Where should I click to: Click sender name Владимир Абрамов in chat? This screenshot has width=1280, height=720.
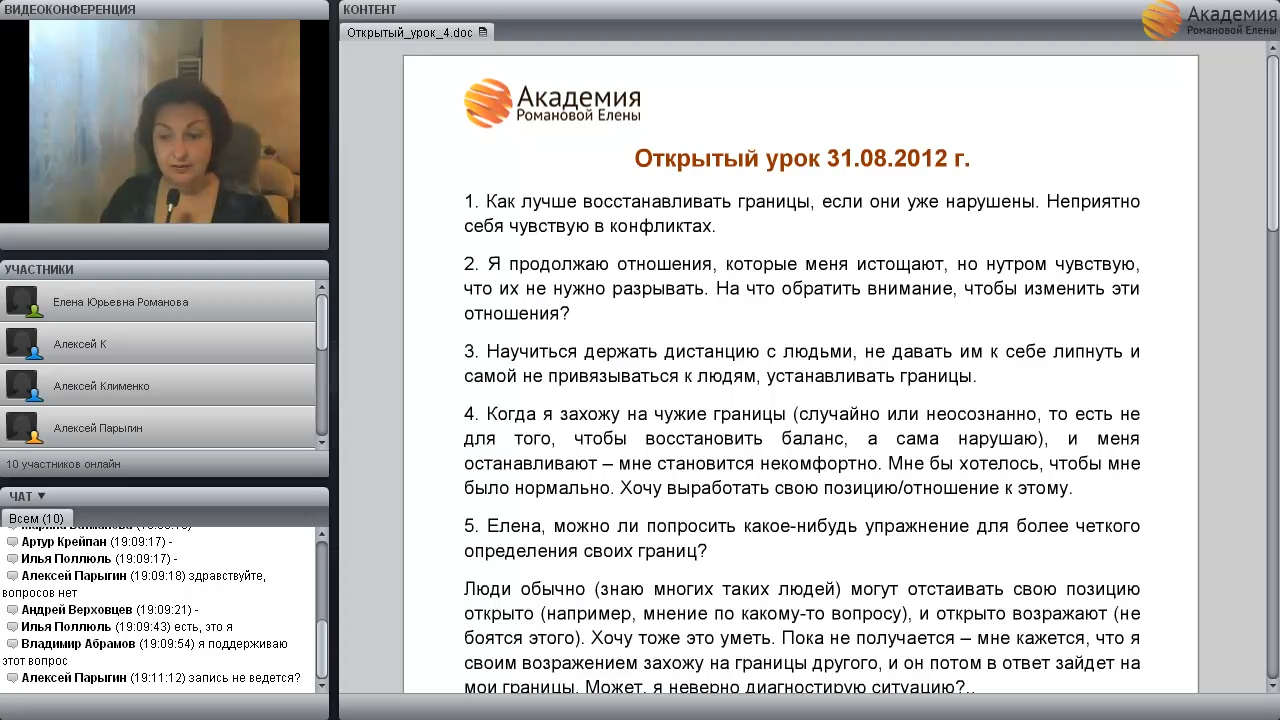(78, 644)
